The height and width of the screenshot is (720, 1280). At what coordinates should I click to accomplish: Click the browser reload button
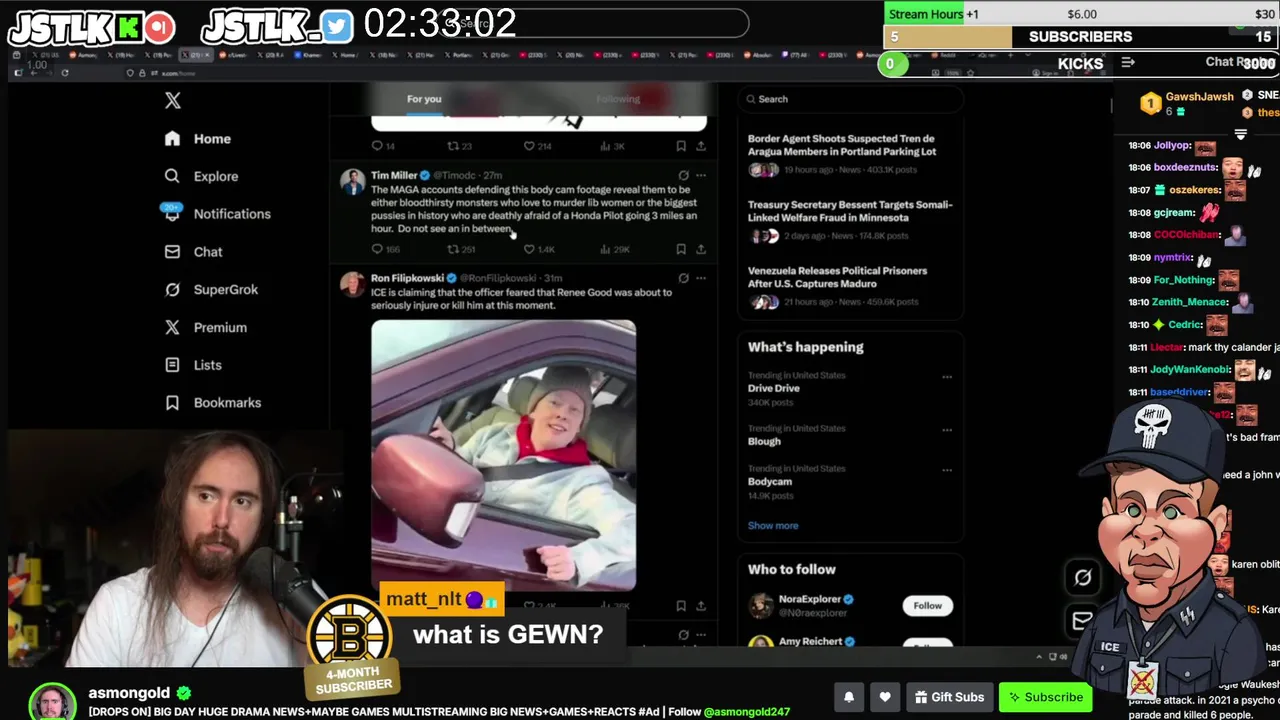(x=65, y=73)
